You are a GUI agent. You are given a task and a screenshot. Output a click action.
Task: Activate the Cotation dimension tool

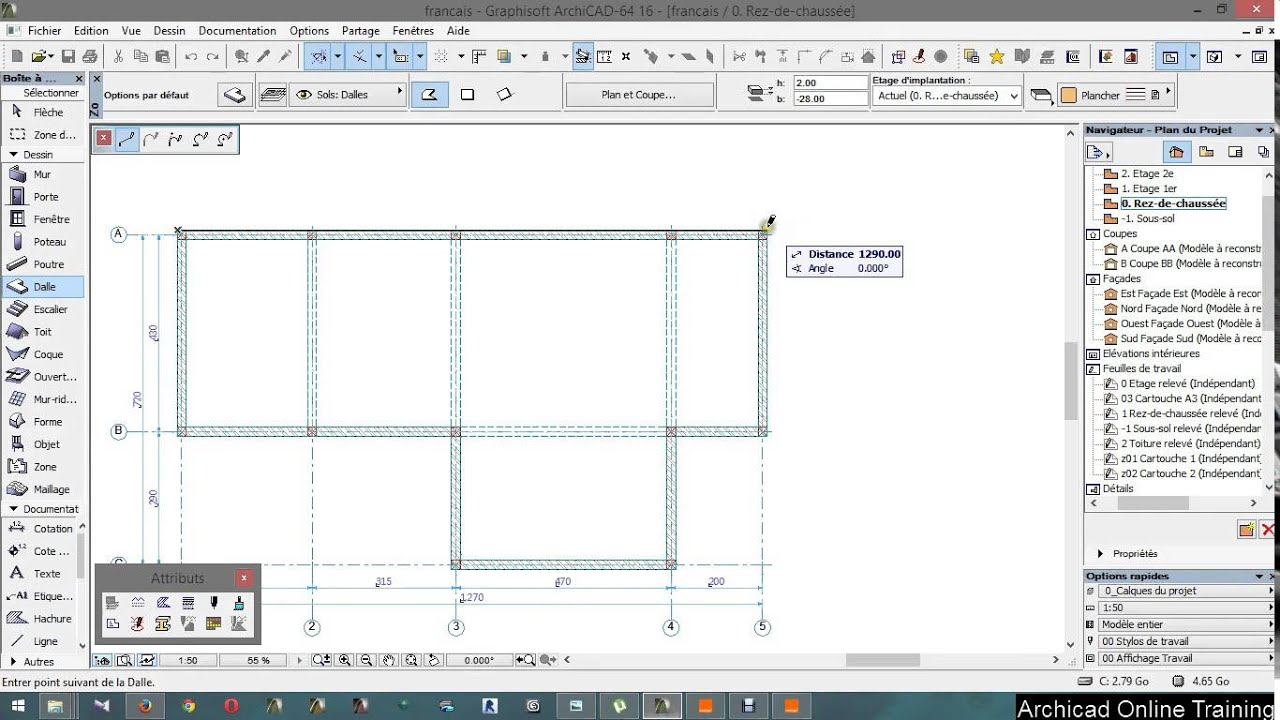(x=41, y=529)
